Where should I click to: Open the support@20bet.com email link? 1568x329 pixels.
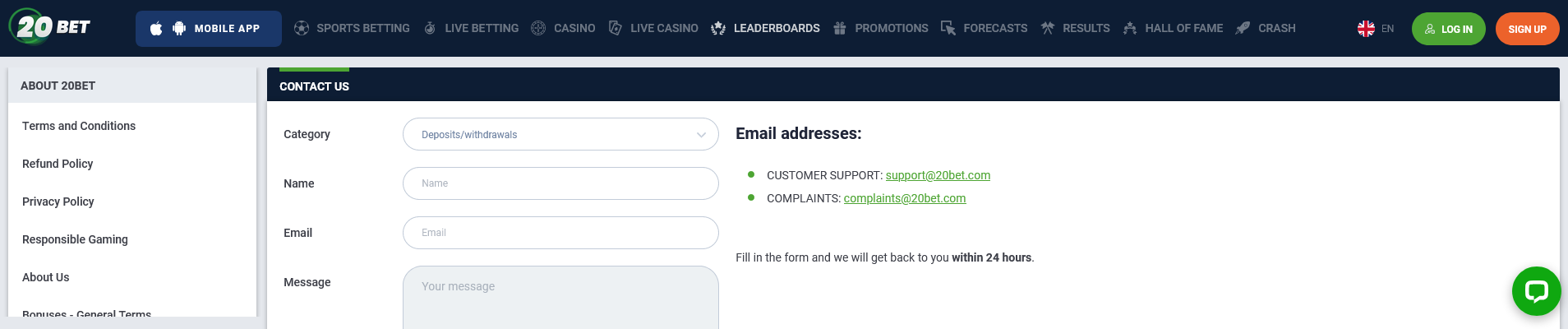(x=938, y=175)
